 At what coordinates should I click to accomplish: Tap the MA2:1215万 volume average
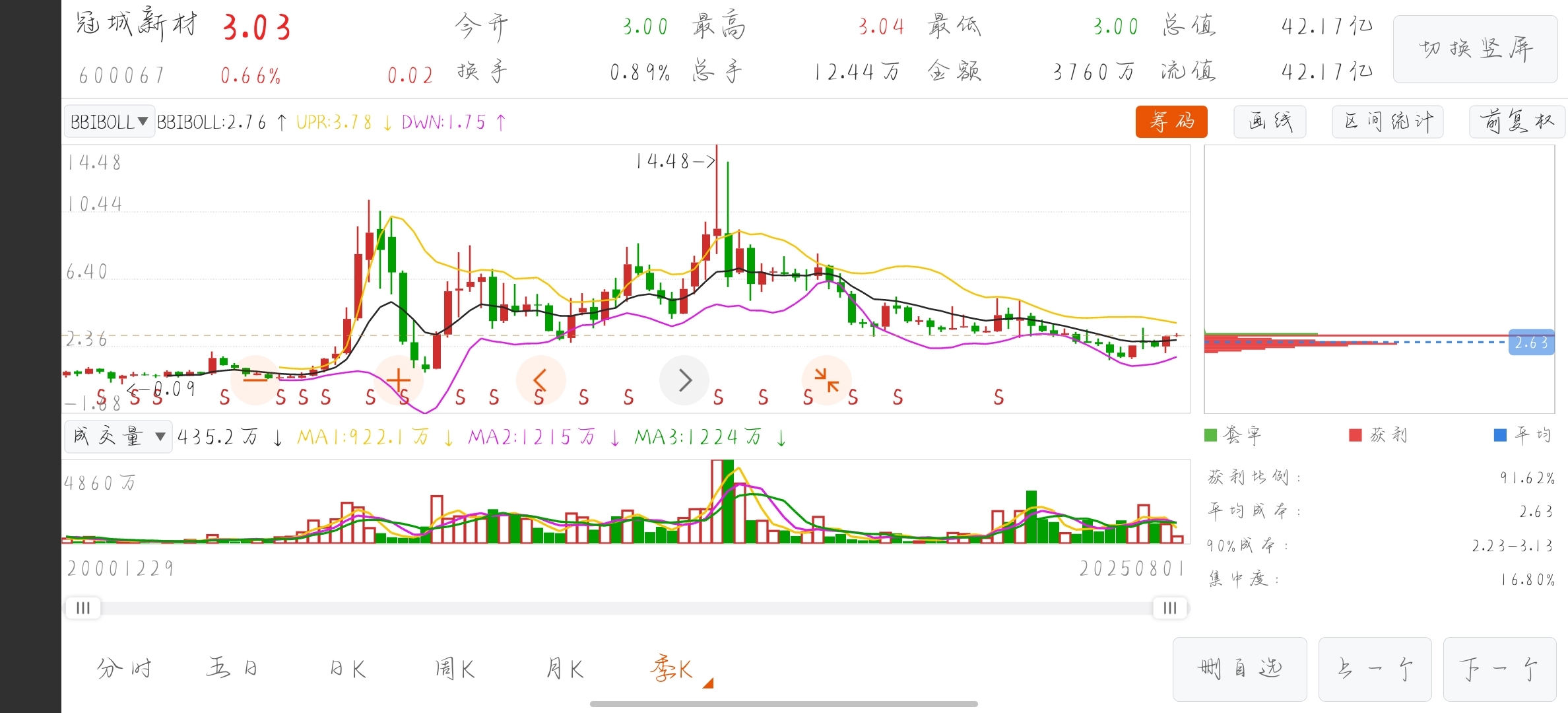[532, 437]
